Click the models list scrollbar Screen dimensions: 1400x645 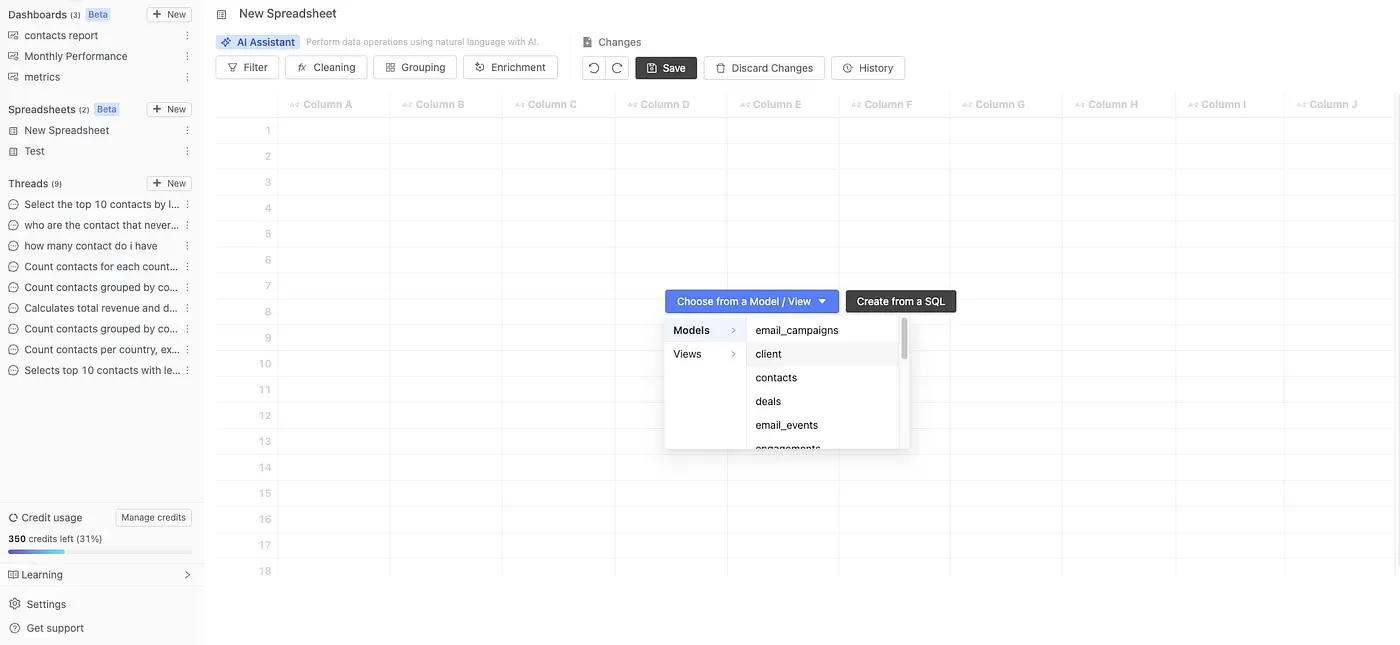(904, 340)
